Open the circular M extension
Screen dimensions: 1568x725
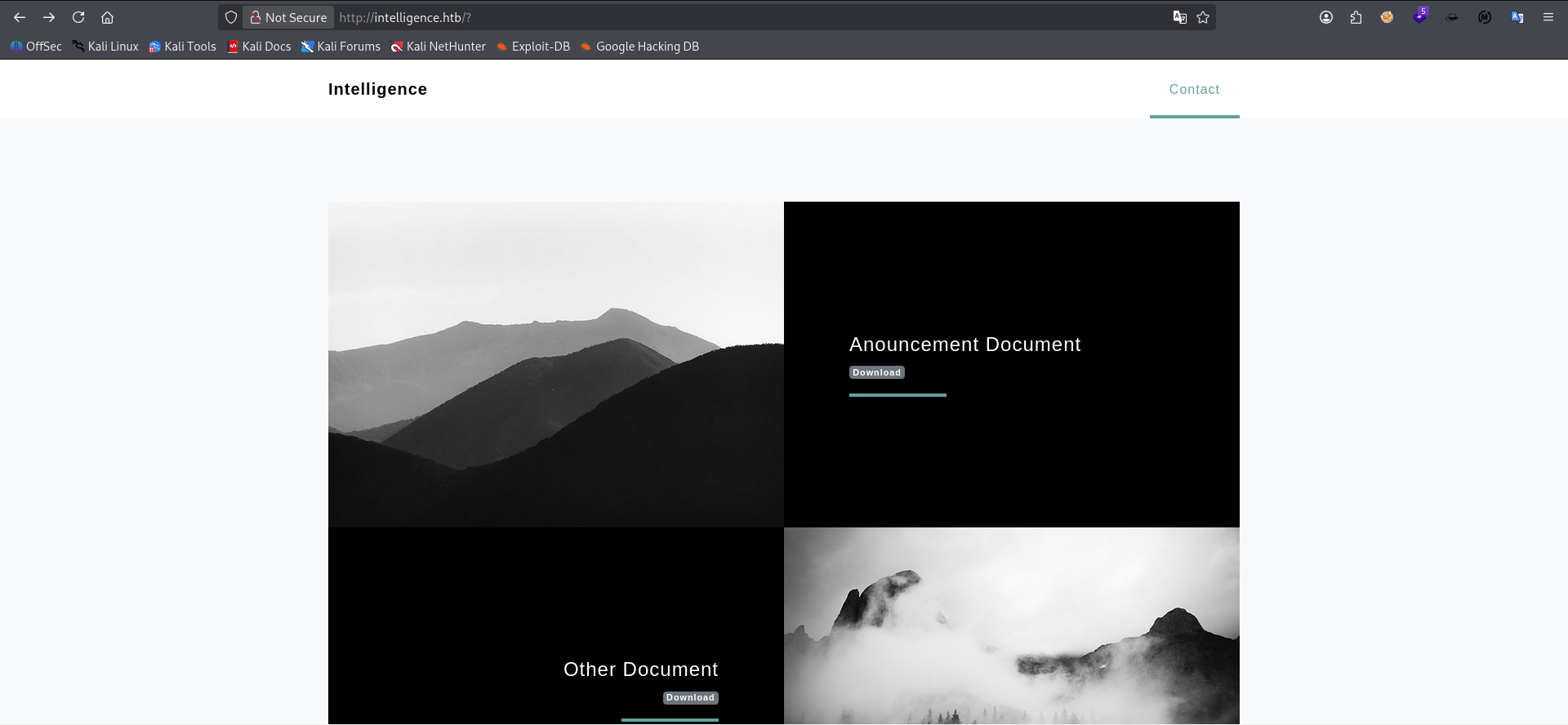(x=1485, y=17)
